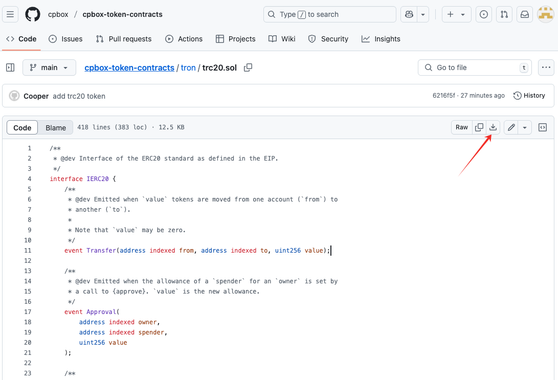Open the more file actions ellipsis
The image size is (558, 380).
pos(546,68)
